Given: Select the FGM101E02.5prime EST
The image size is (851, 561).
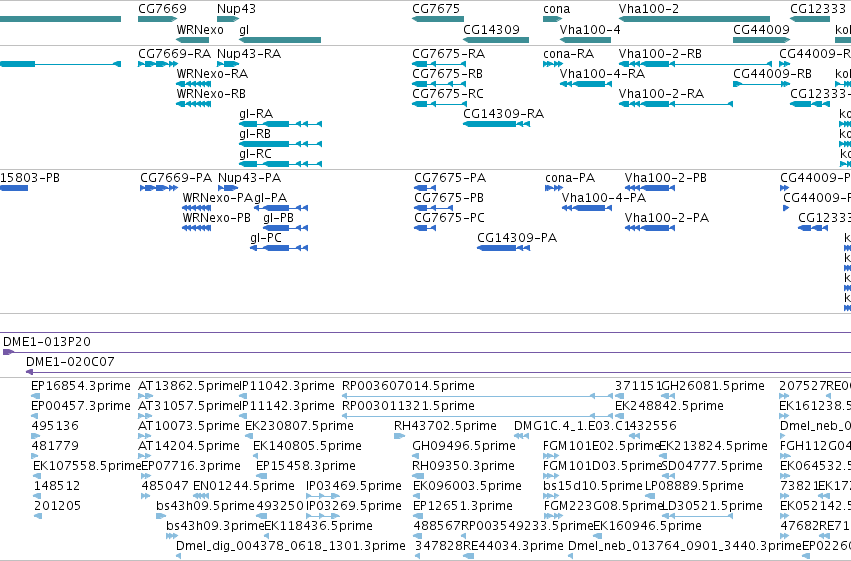Looking at the screenshot, I should tap(551, 457).
